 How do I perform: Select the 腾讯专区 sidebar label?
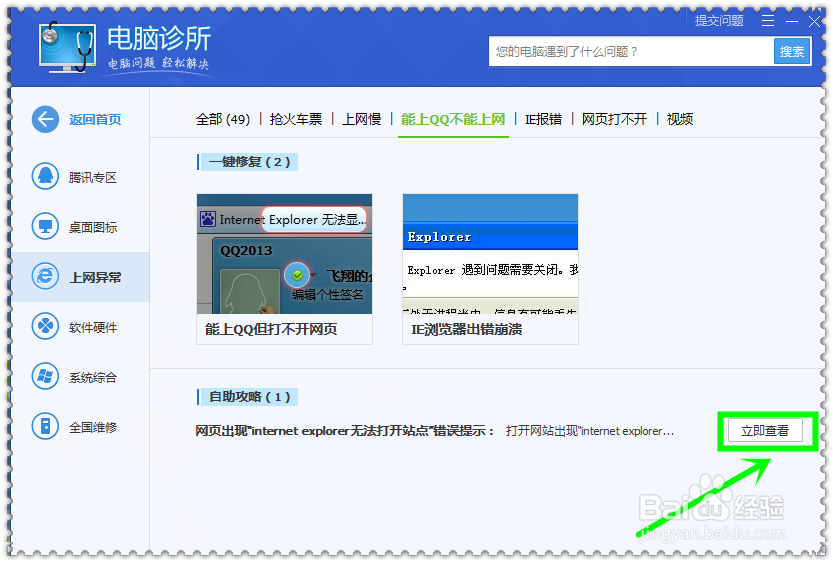coord(92,177)
